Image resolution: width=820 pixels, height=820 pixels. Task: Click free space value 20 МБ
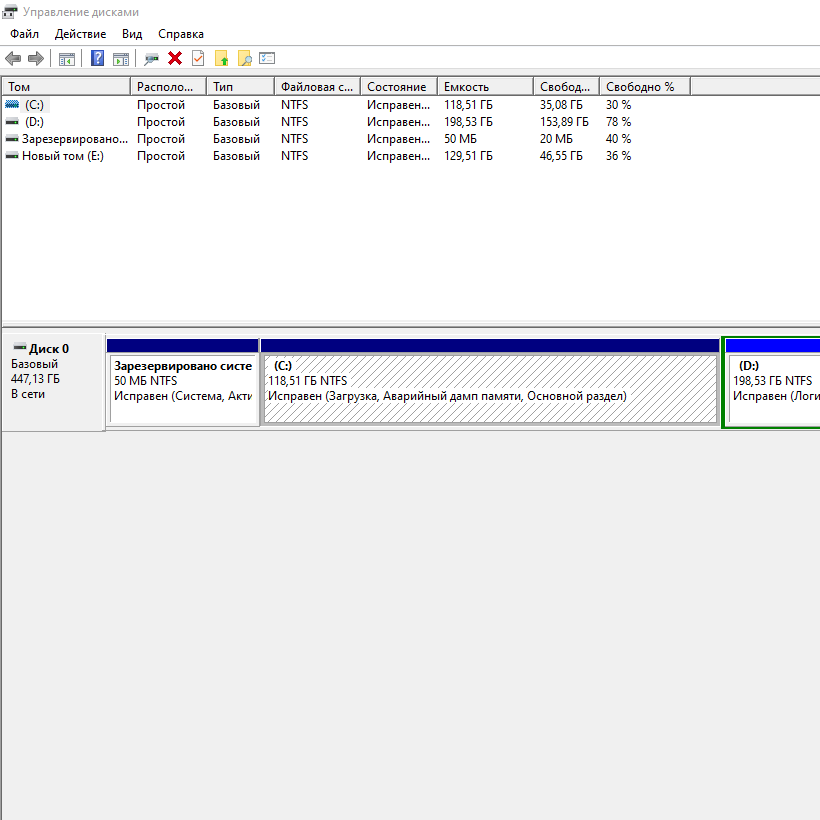tap(556, 139)
